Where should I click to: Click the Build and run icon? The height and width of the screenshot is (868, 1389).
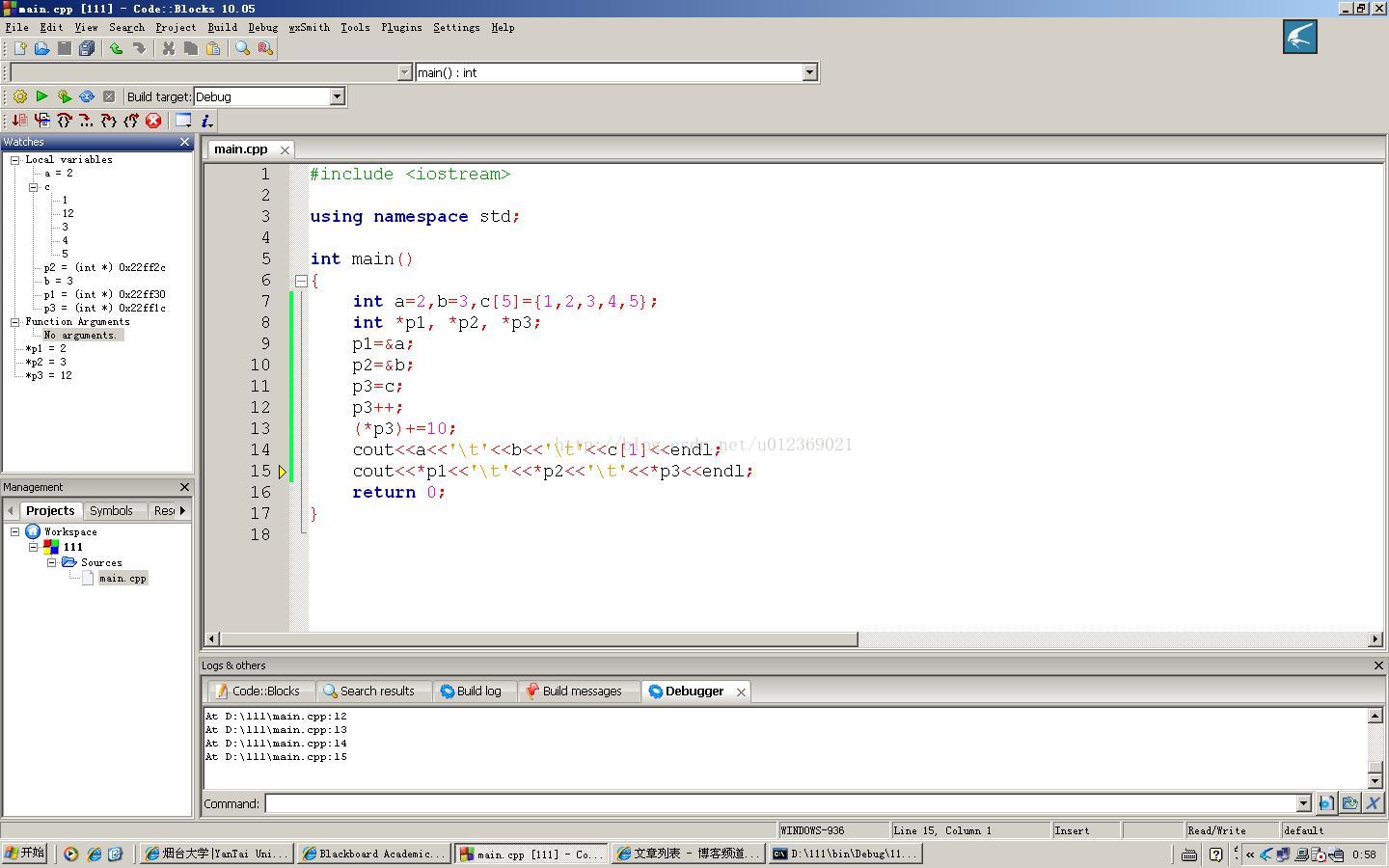[64, 96]
